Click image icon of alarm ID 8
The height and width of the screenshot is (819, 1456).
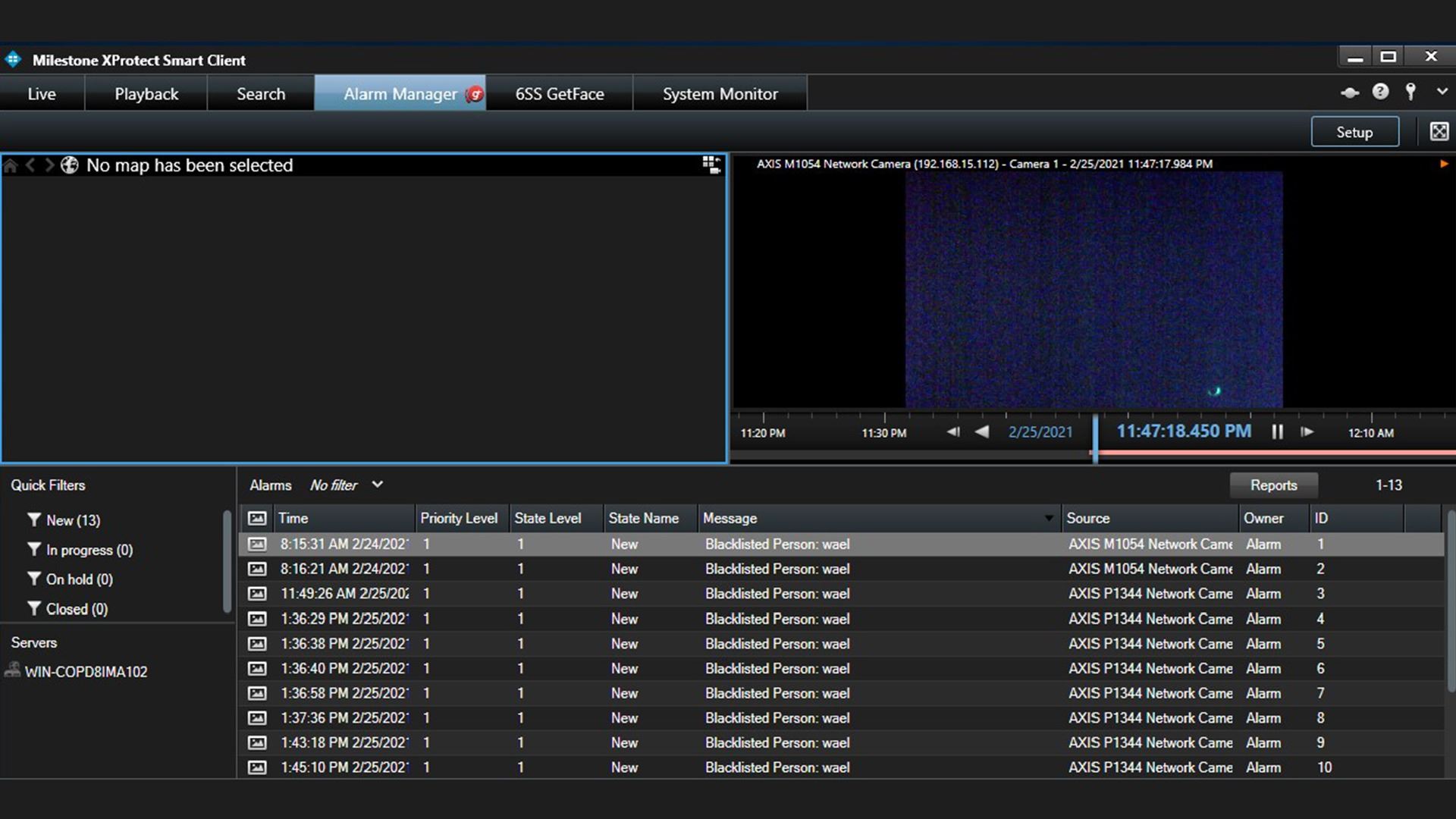click(x=258, y=718)
